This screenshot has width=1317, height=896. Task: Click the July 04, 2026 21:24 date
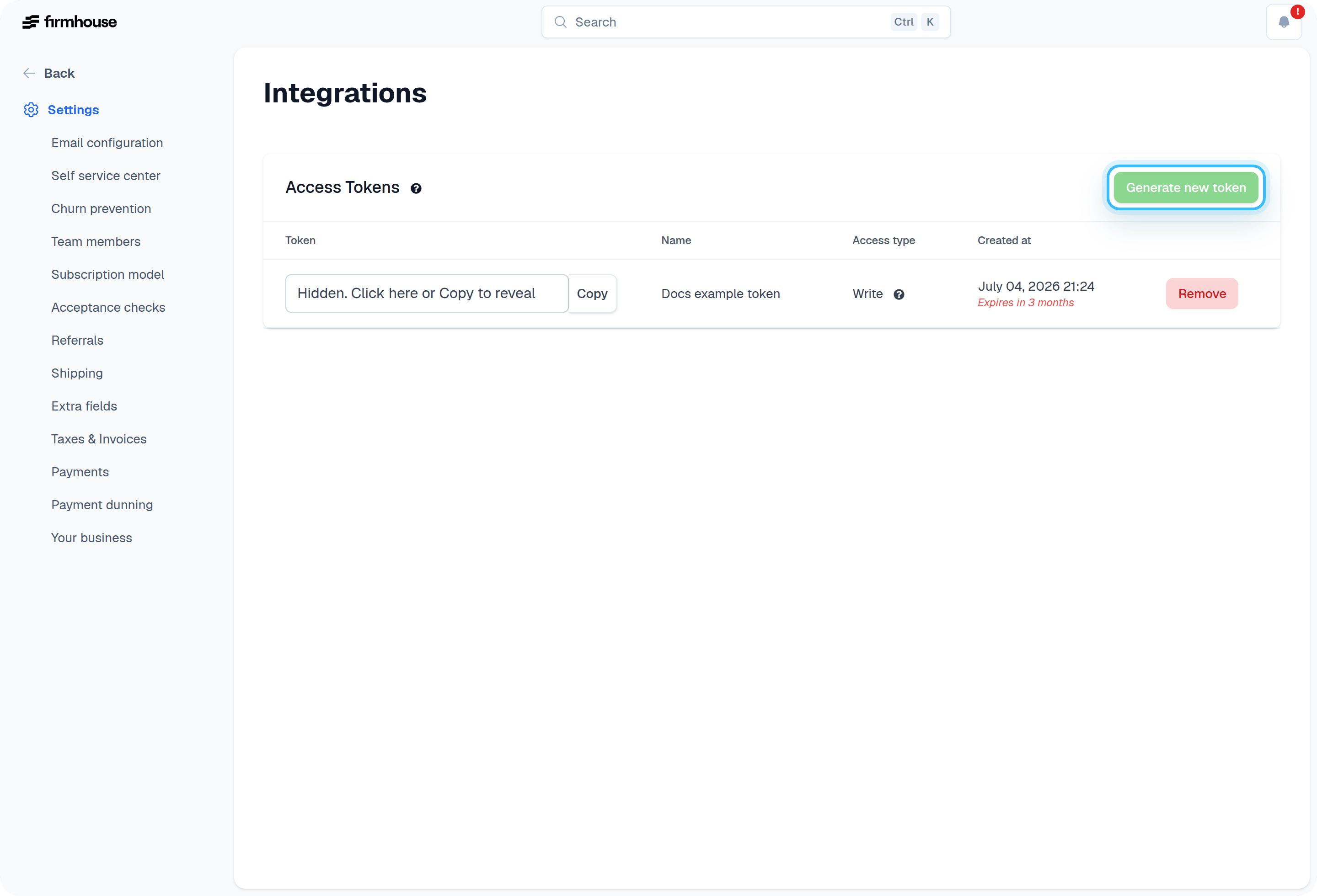[1035, 286]
